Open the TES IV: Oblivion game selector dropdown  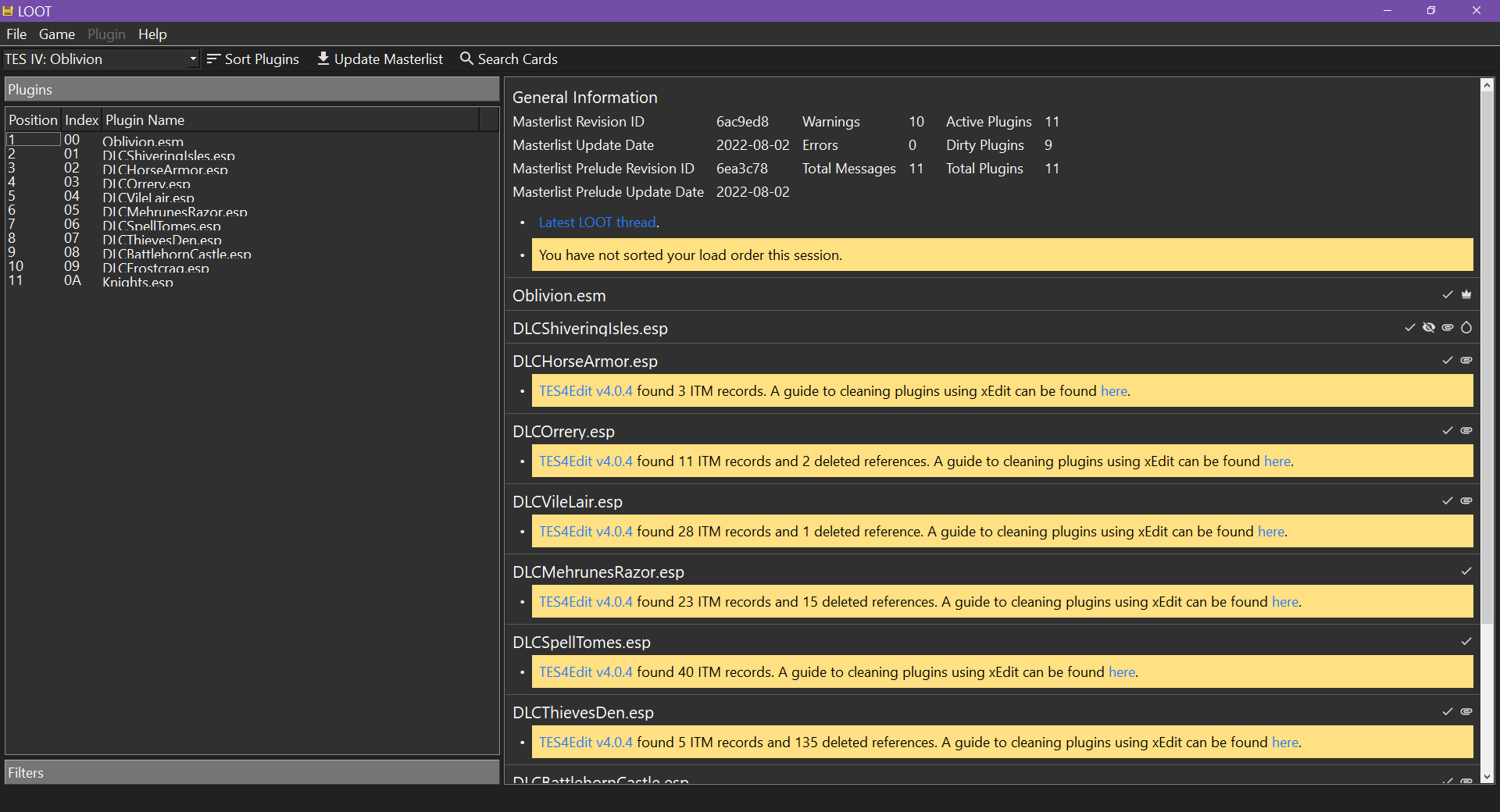click(192, 59)
